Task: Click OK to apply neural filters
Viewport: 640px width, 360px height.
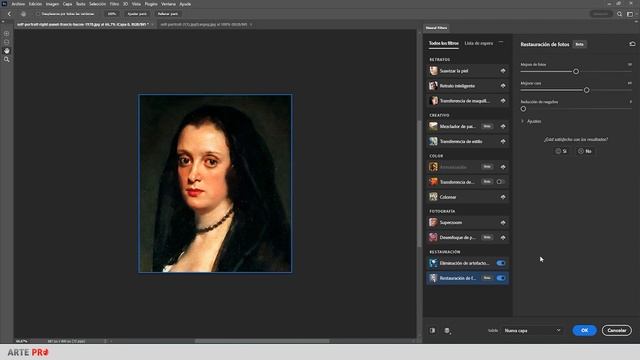Action: pyautogui.click(x=584, y=331)
